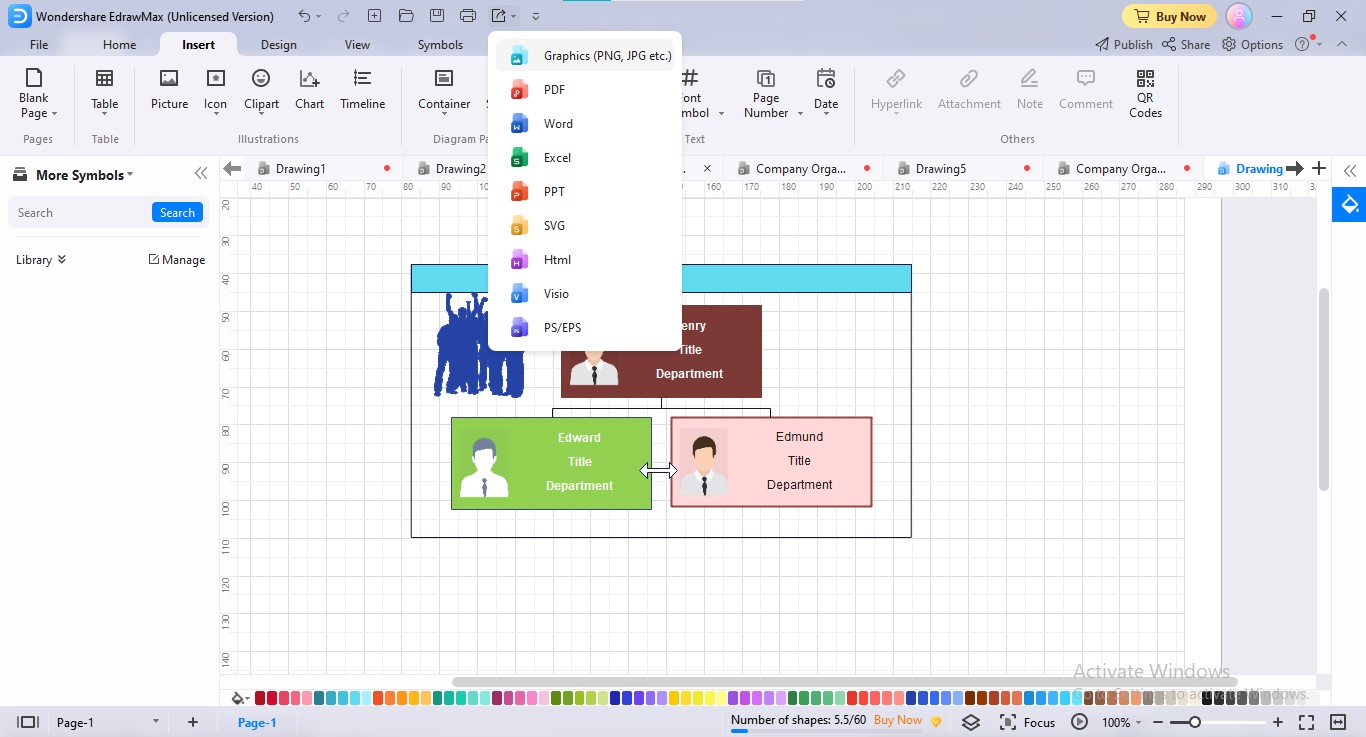
Task: Click the blue Search button
Action: [x=177, y=213]
